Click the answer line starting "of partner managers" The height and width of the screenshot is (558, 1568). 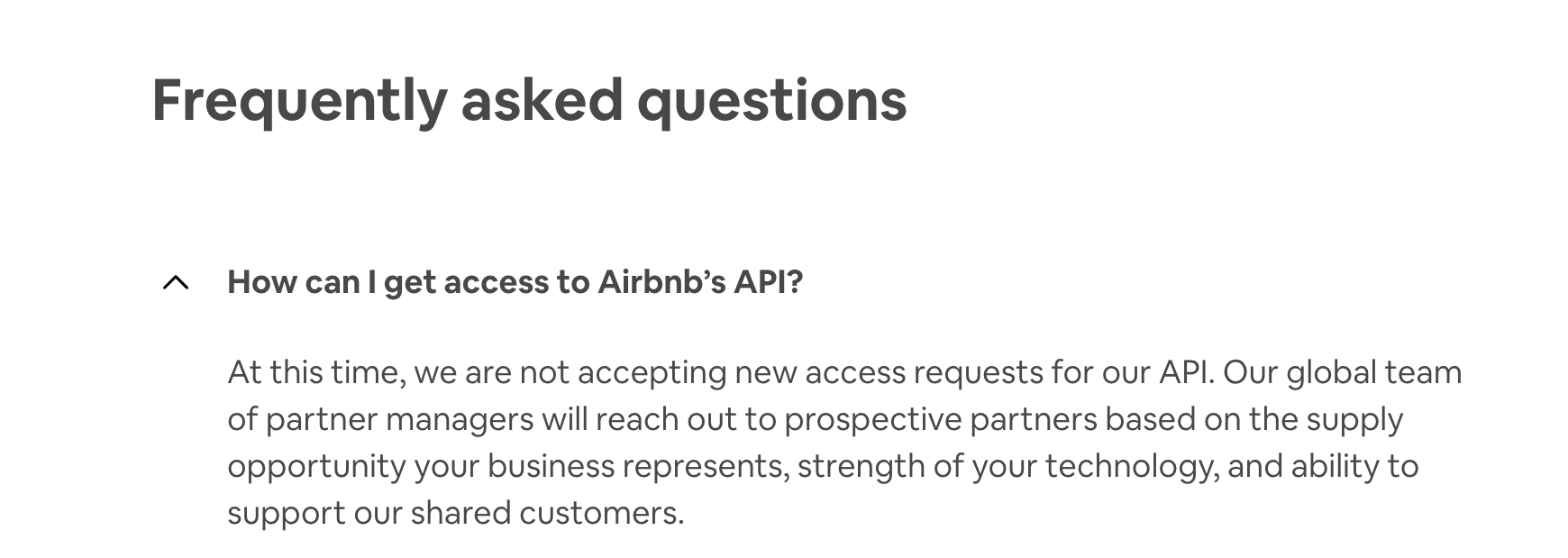point(816,419)
